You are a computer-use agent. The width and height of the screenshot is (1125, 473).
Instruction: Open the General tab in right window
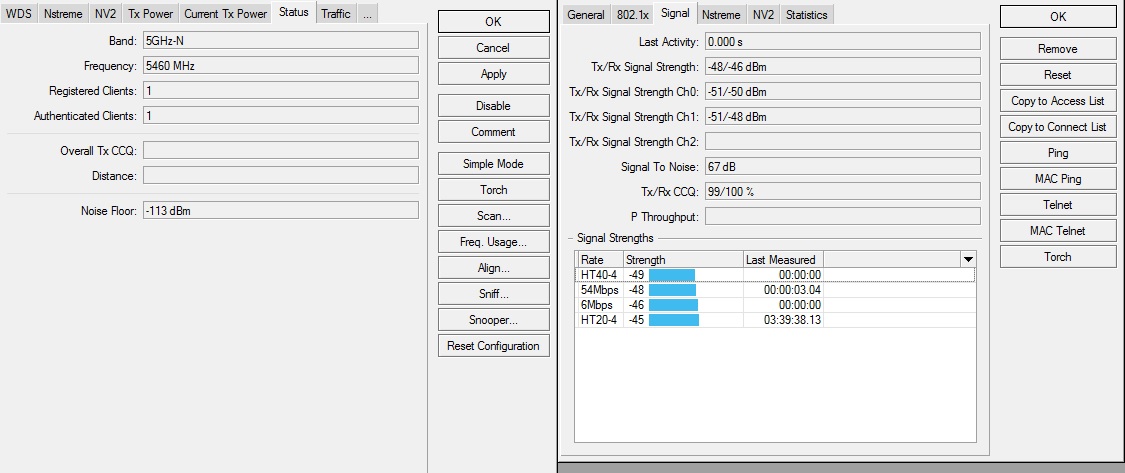point(586,14)
